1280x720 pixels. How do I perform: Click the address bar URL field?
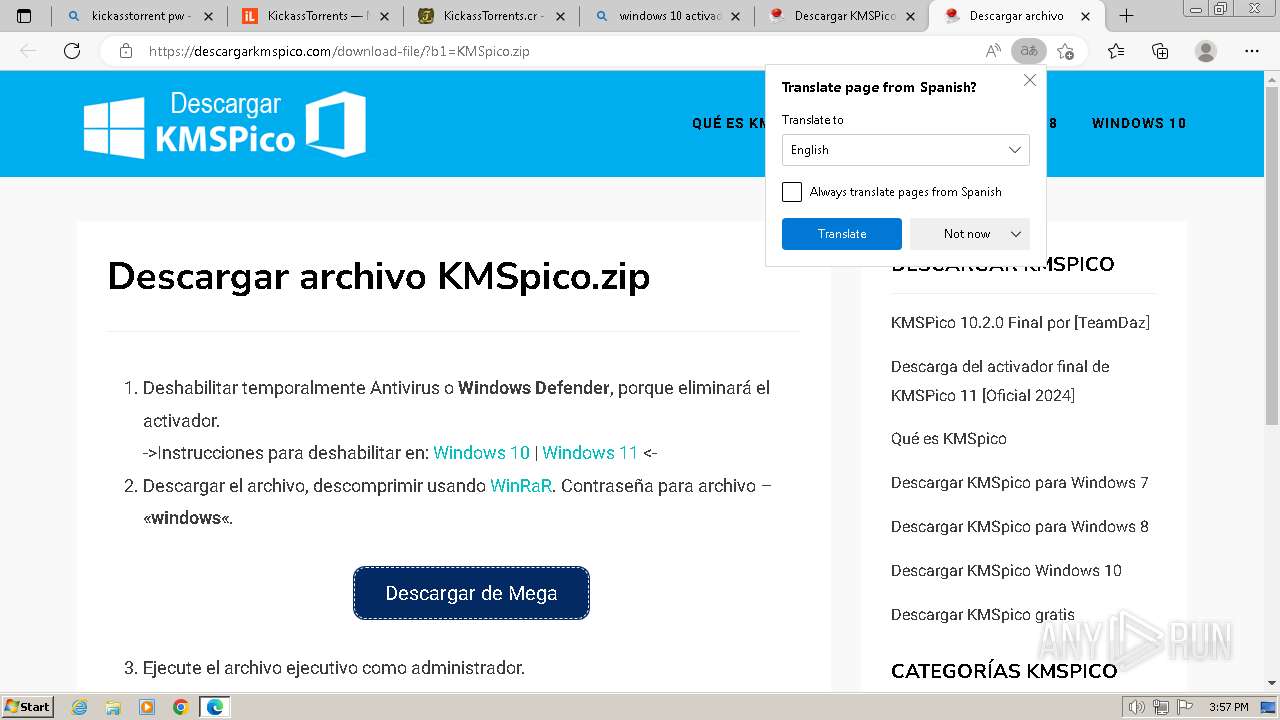point(560,51)
